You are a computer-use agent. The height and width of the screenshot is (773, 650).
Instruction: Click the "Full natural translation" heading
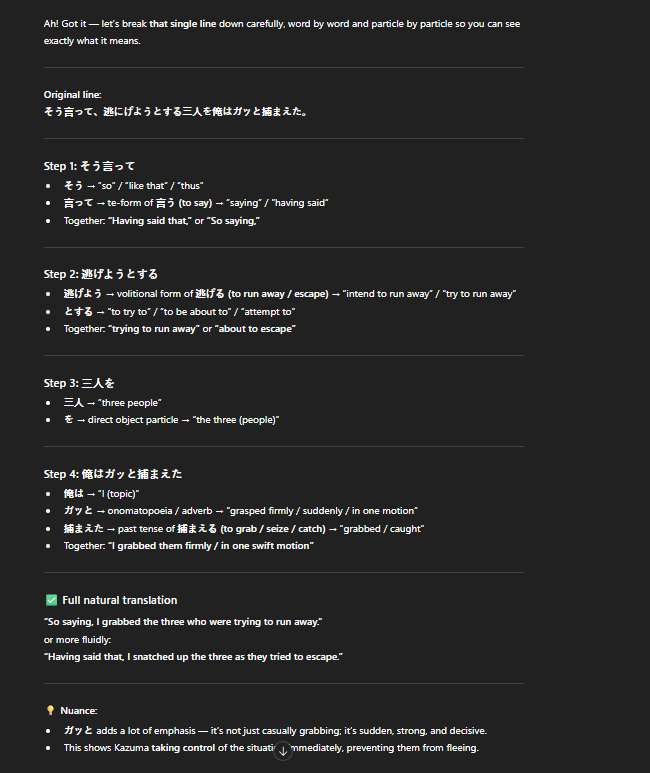(120, 600)
